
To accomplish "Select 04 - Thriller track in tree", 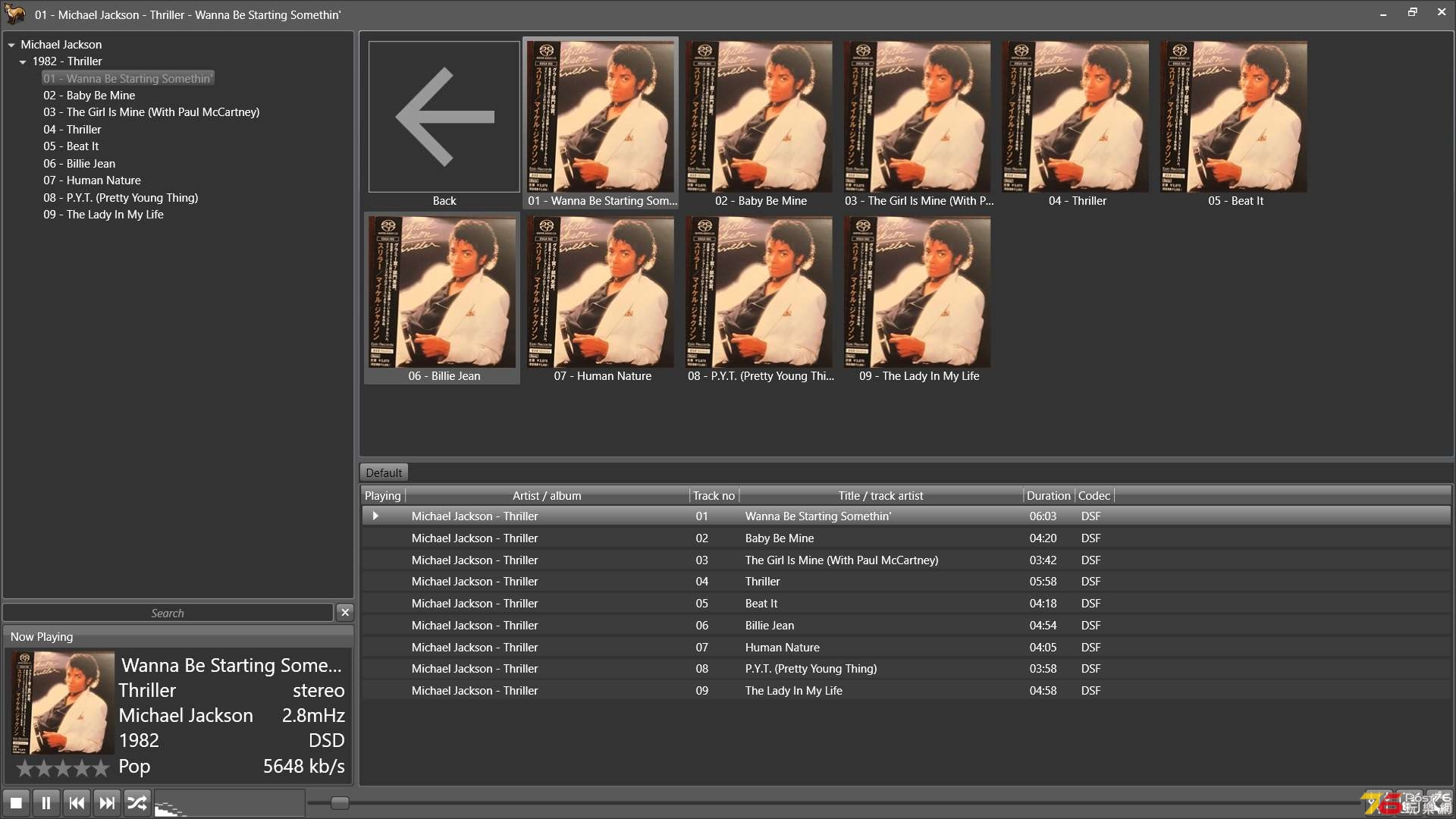I will tap(72, 130).
